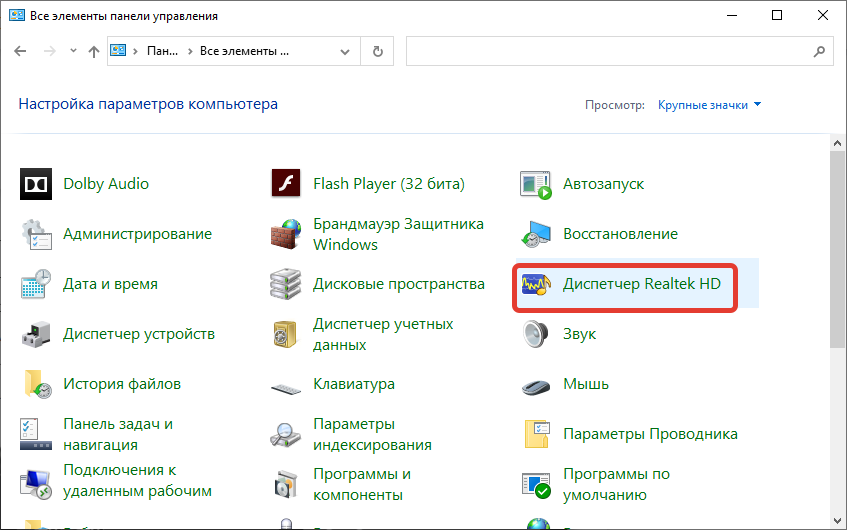Refresh the Control Panel view
Screen dimensions: 847x530
377,50
